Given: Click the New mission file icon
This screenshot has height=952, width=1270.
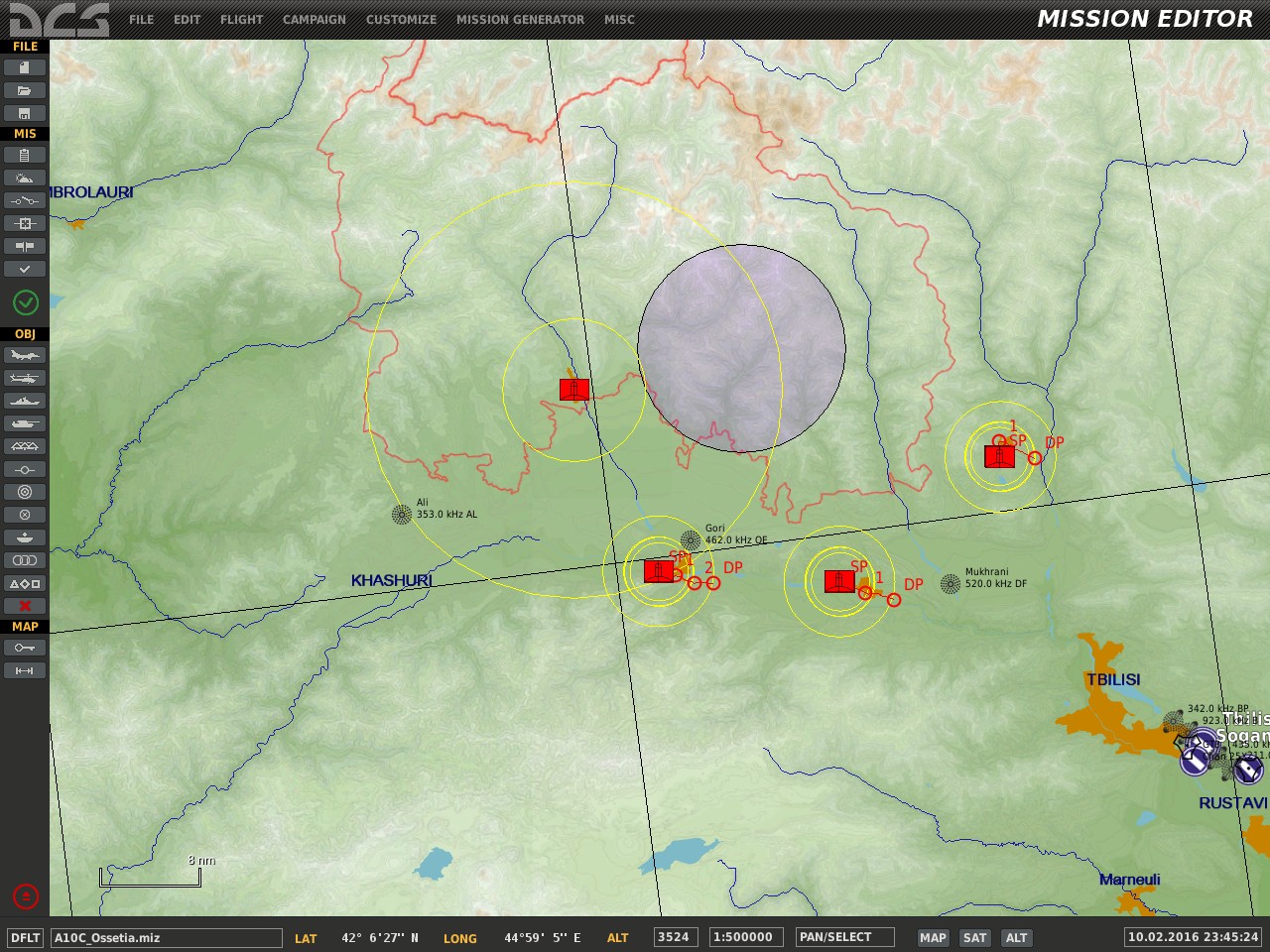Looking at the screenshot, I should [25, 67].
